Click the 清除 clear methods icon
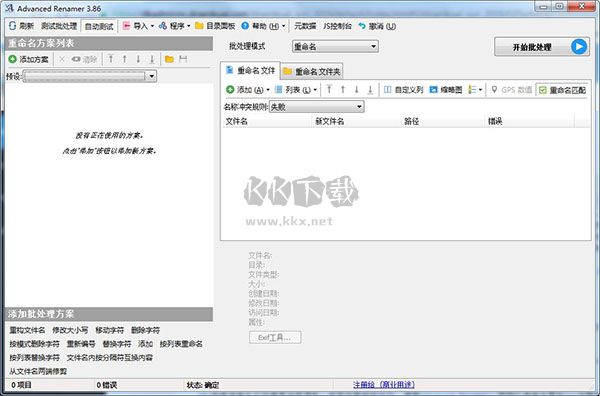This screenshot has height=396, width=600. tap(76, 59)
